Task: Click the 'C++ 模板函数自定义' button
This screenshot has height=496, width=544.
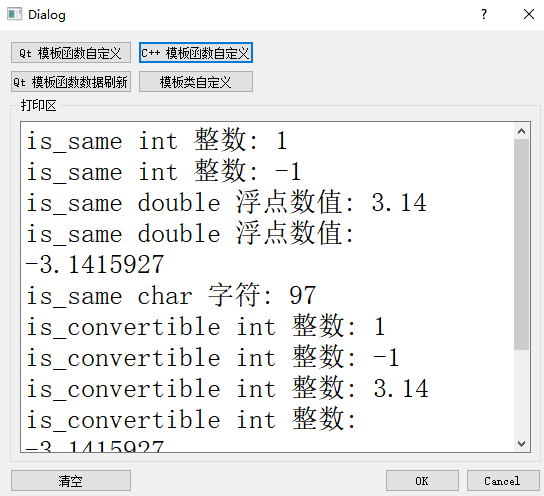Action: pyautogui.click(x=196, y=53)
